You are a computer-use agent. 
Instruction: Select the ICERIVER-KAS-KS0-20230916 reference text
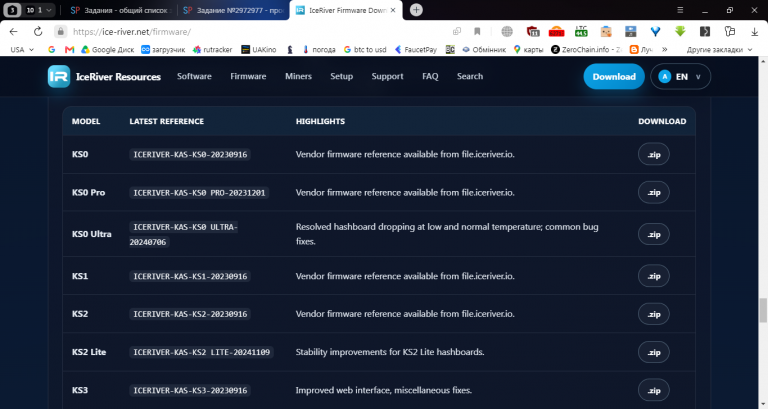coord(190,154)
